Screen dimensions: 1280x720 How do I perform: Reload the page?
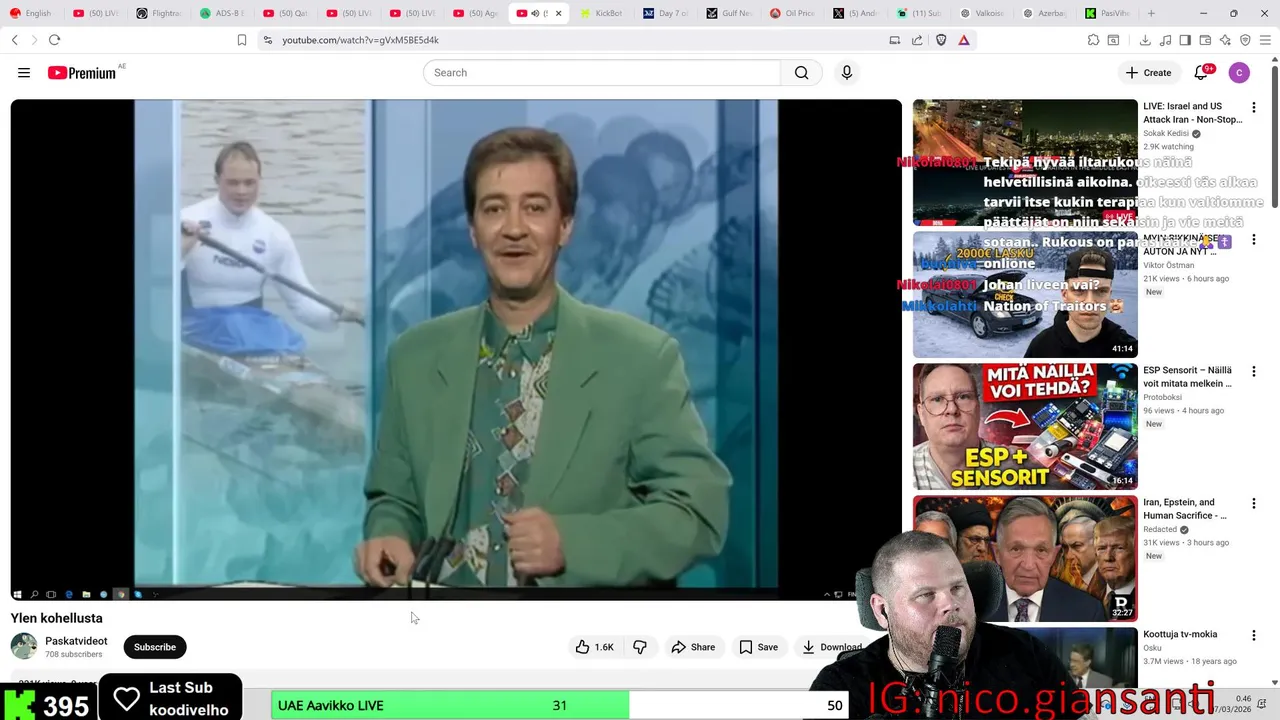[54, 40]
